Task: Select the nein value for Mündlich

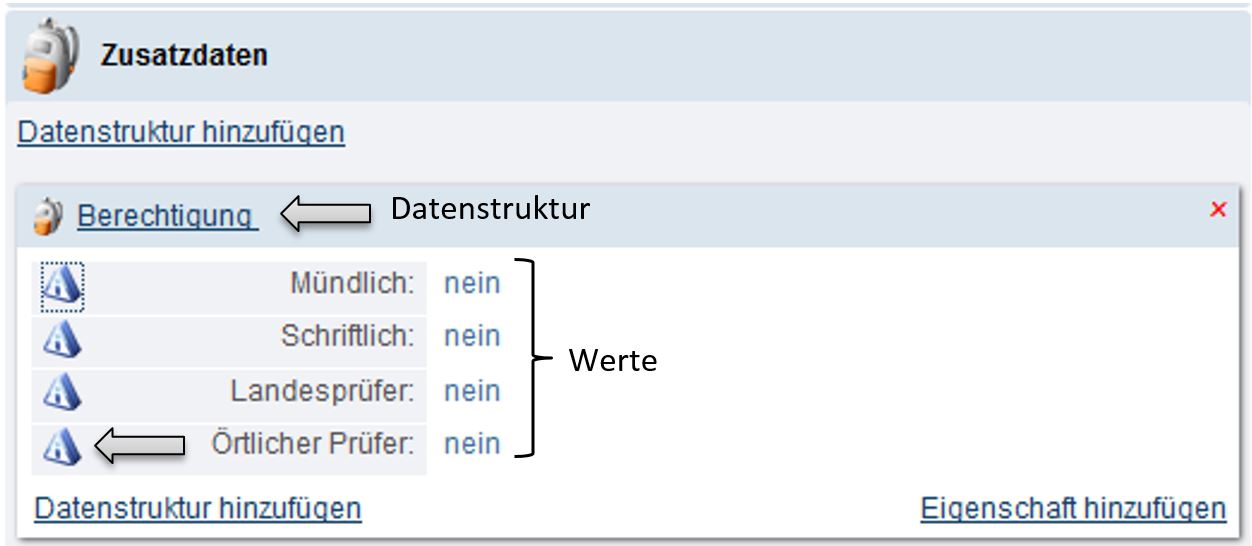Action: click(x=472, y=284)
